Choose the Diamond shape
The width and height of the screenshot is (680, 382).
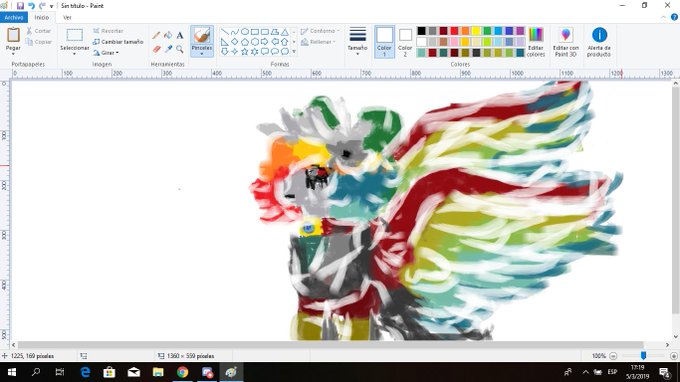click(235, 42)
